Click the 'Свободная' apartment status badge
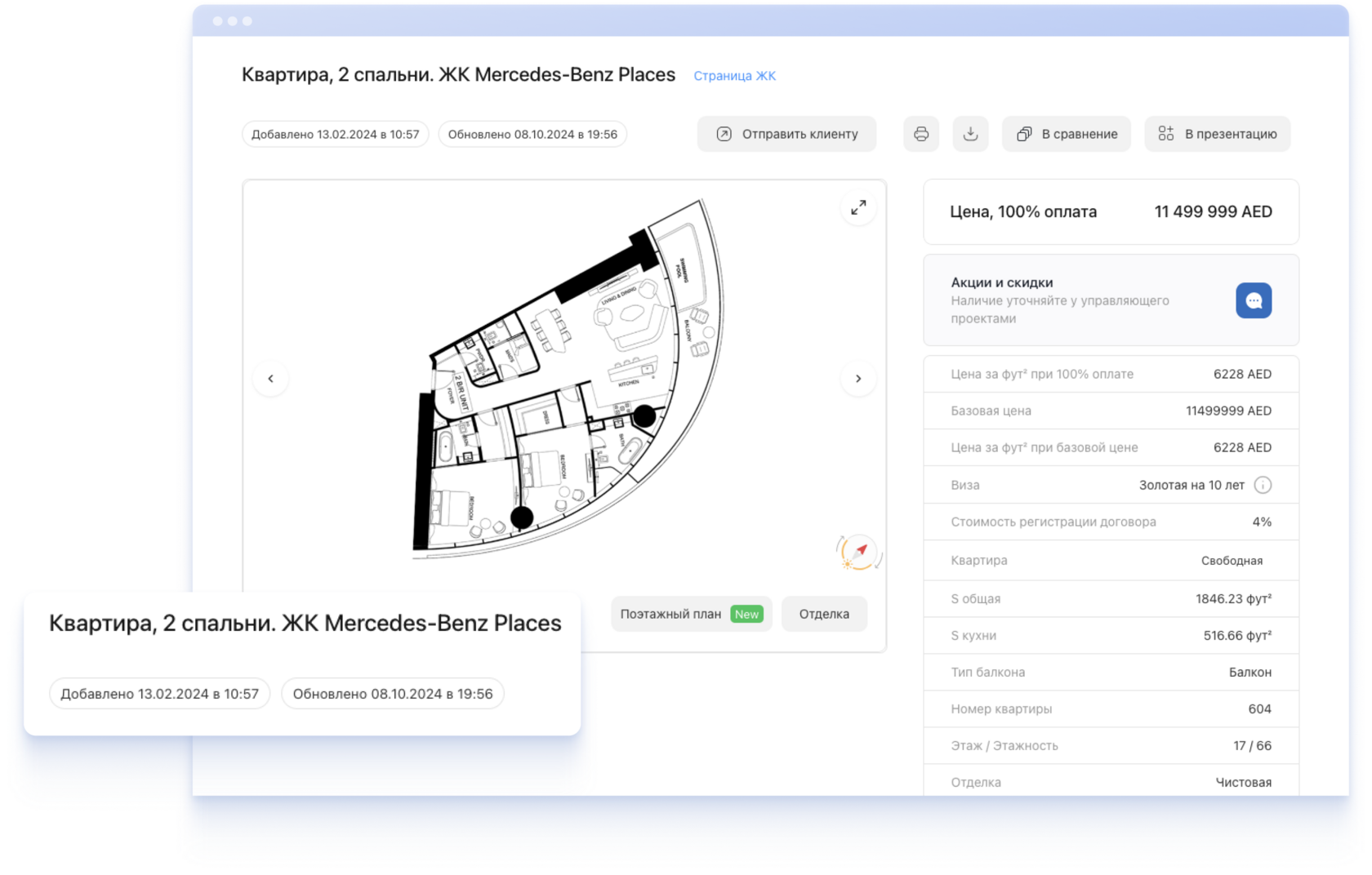The image size is (1372, 875). point(1232,561)
